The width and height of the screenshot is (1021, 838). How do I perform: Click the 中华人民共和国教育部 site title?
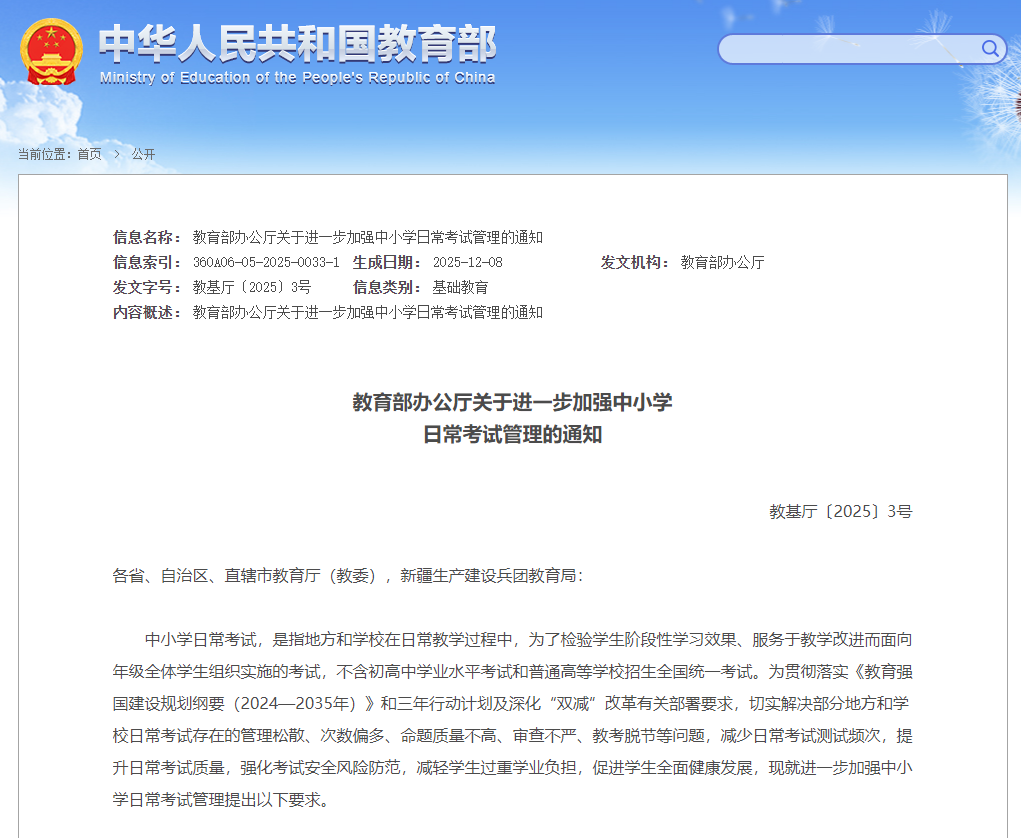tap(297, 43)
